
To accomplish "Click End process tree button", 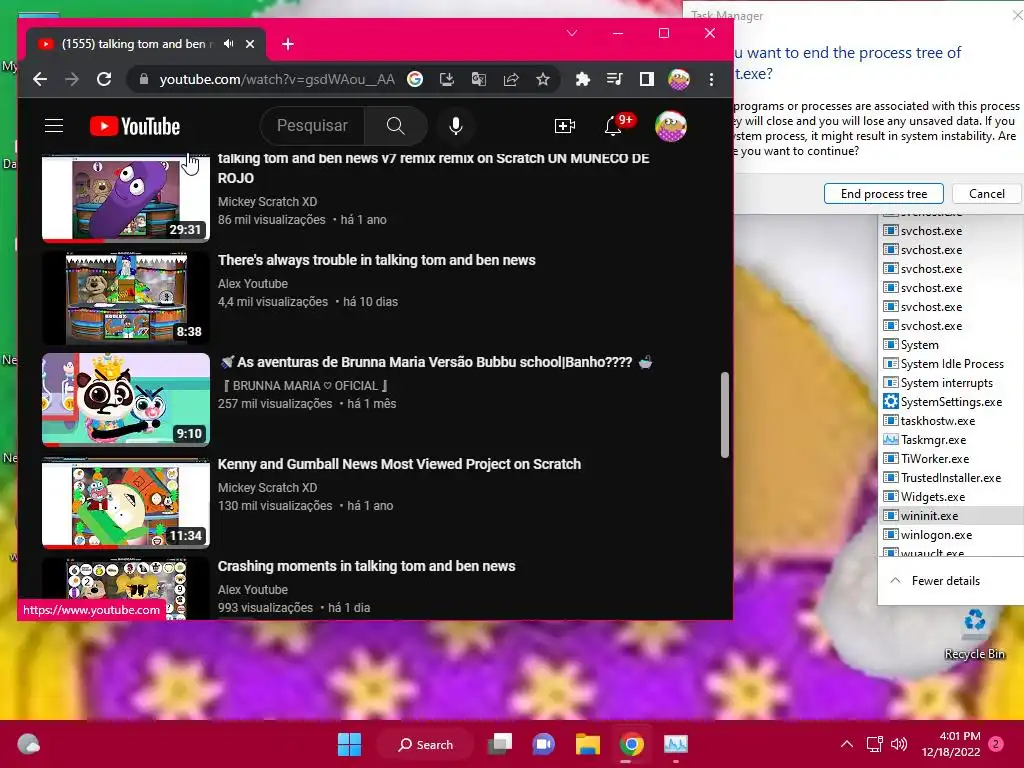I will click(884, 194).
